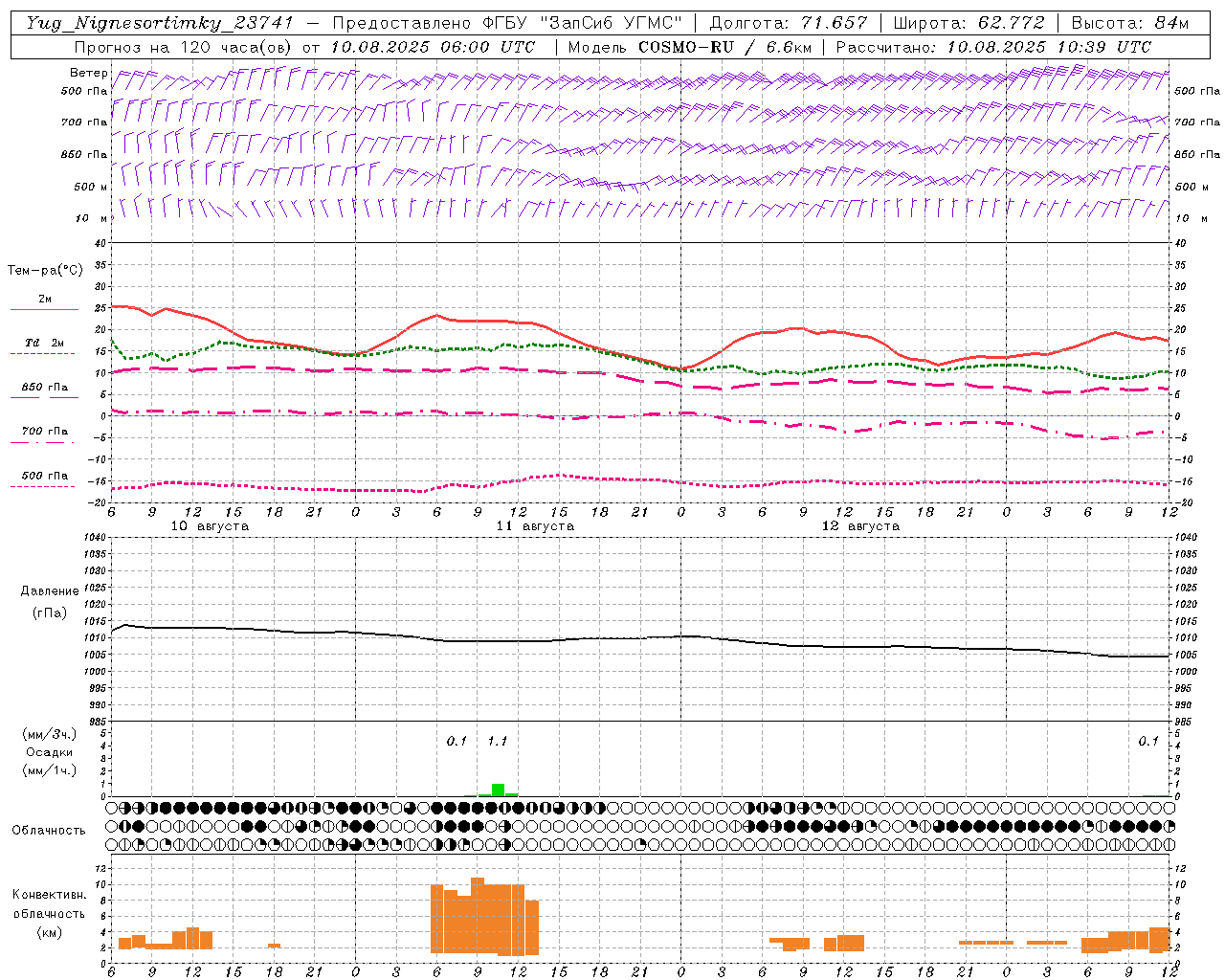Click the Долгота: 71.657 value

789,23
